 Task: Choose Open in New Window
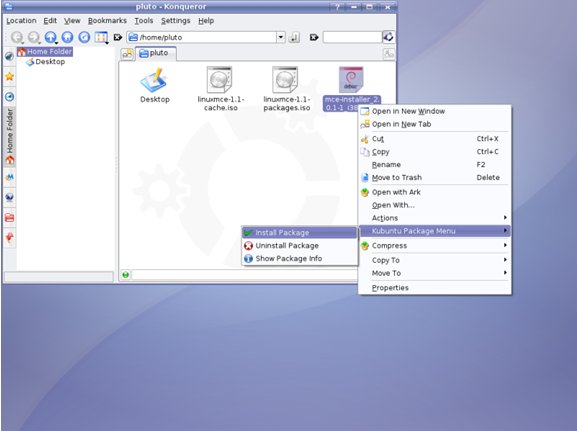click(x=435, y=111)
